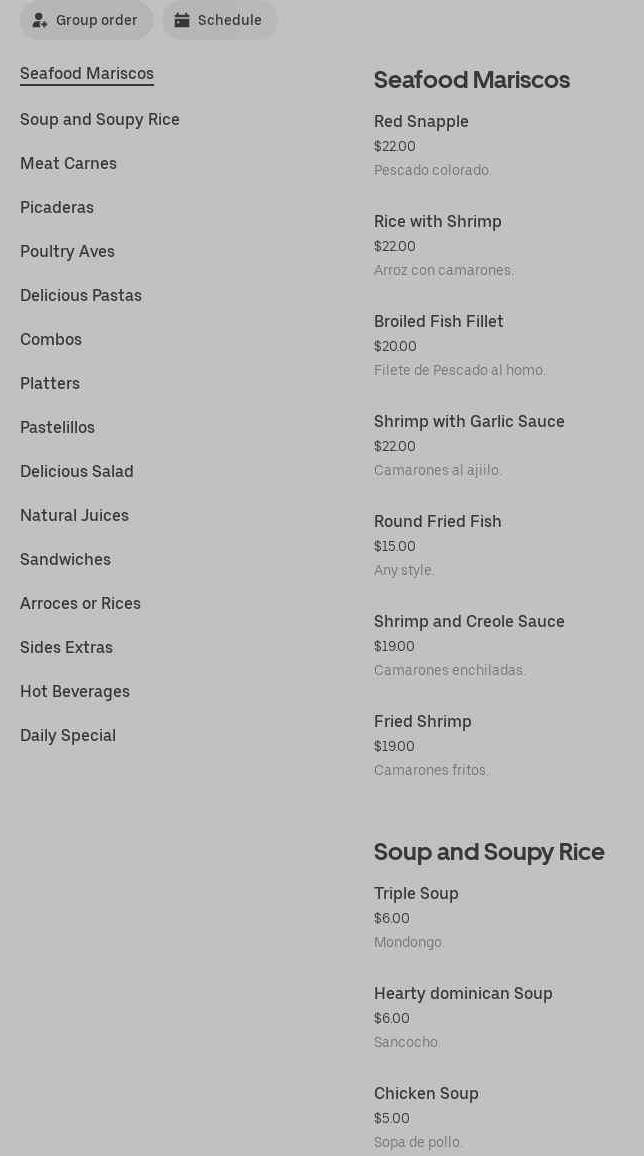Go to Hot Beverages section
Screen dimensions: 644x1156
tap(75, 692)
